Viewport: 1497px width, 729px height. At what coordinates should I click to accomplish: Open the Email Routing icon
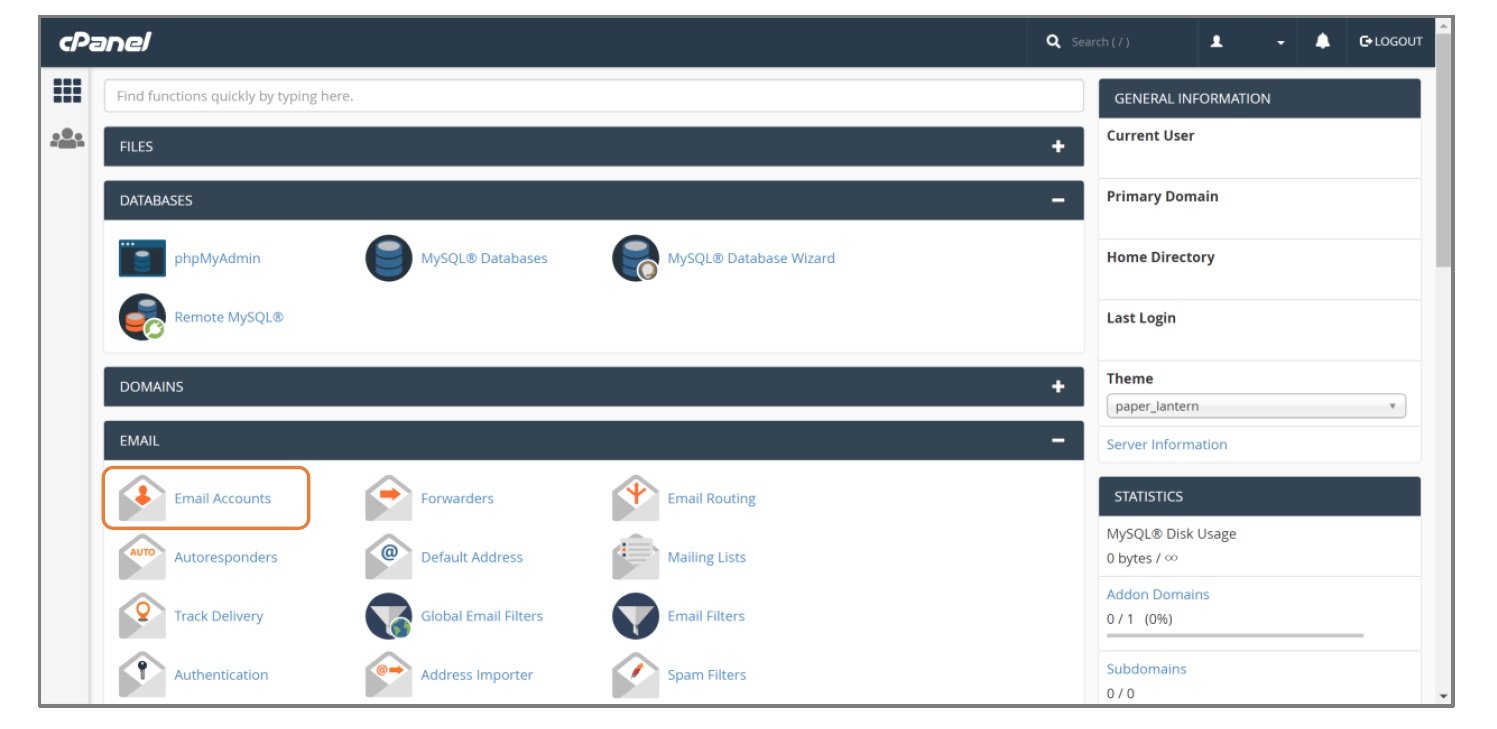point(636,498)
